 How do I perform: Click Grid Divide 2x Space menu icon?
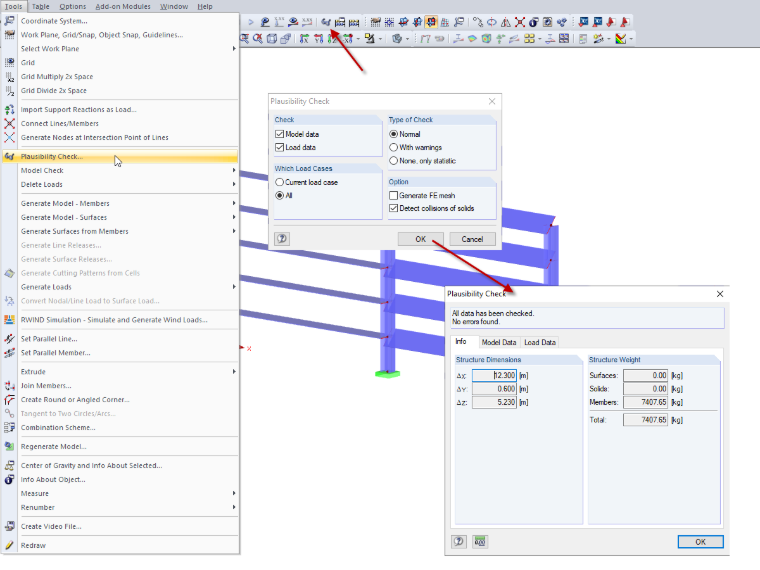9,91
